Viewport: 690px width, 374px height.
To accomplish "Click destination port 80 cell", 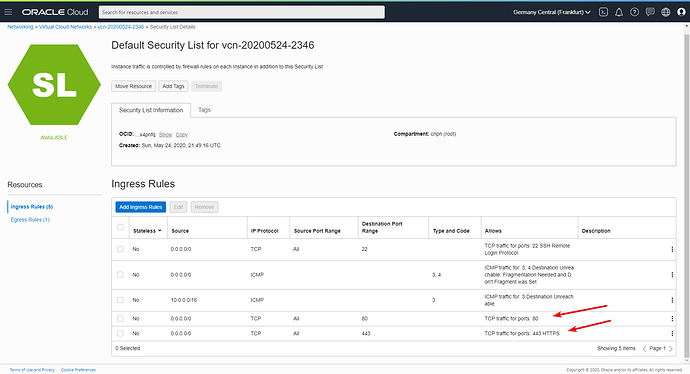I will [x=365, y=319].
